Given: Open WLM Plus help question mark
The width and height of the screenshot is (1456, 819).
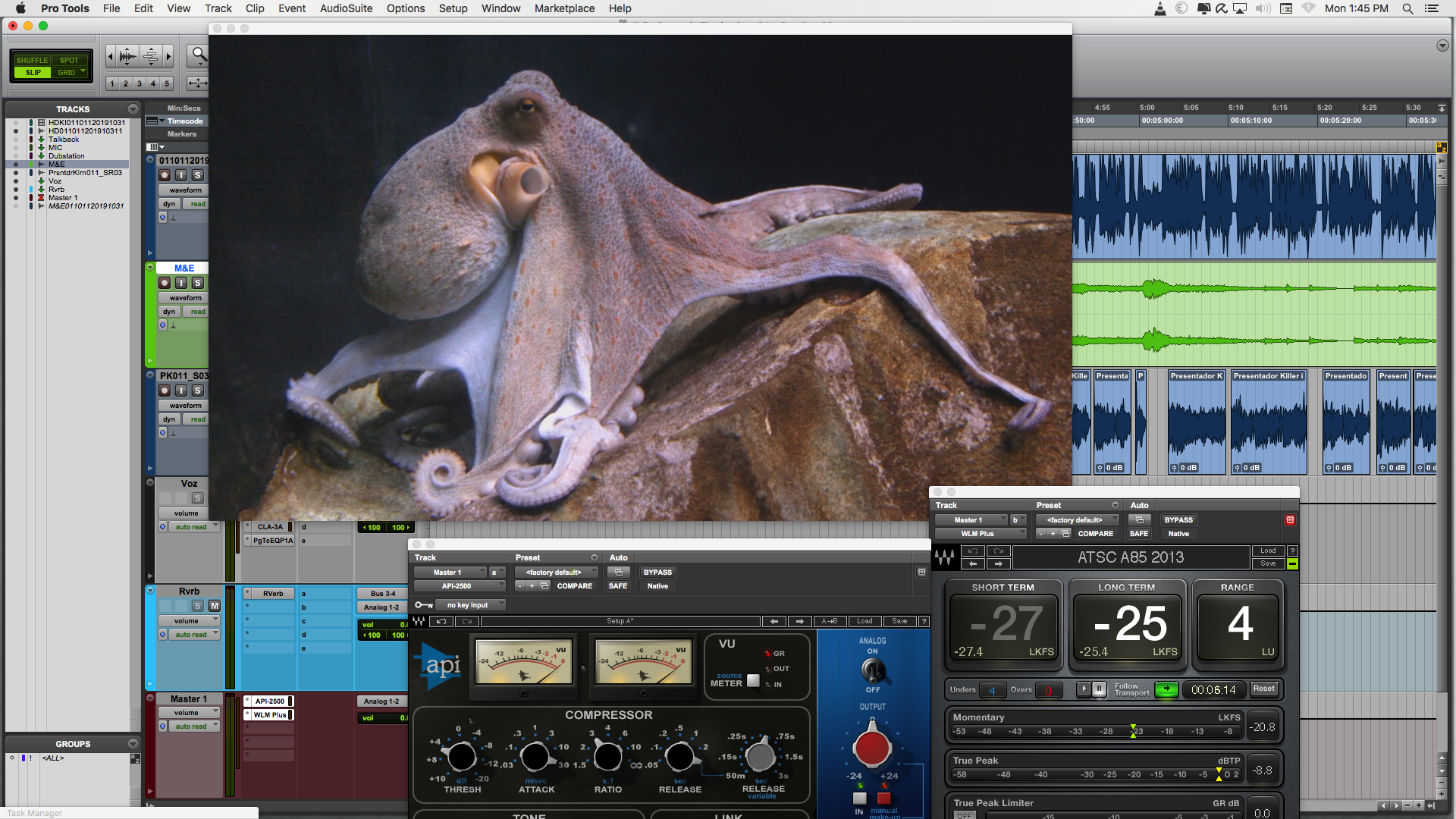Looking at the screenshot, I should click(1292, 551).
